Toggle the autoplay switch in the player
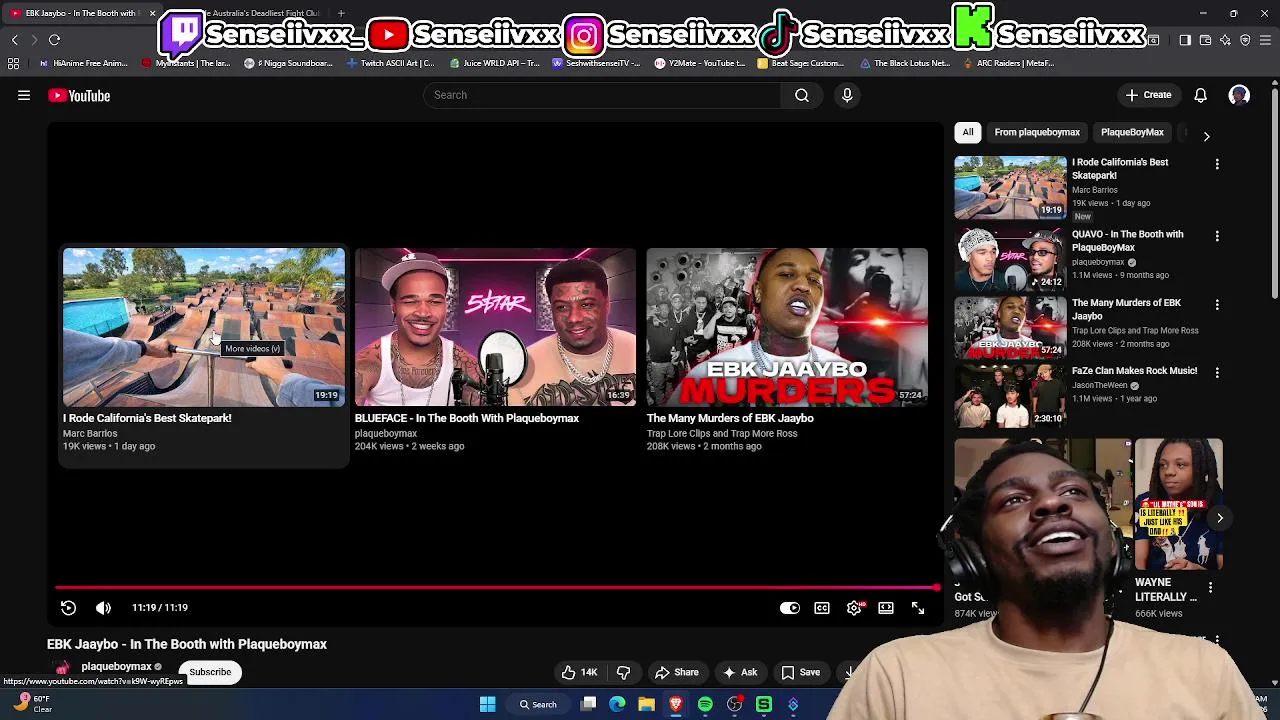Viewport: 1280px width, 720px height. point(790,608)
